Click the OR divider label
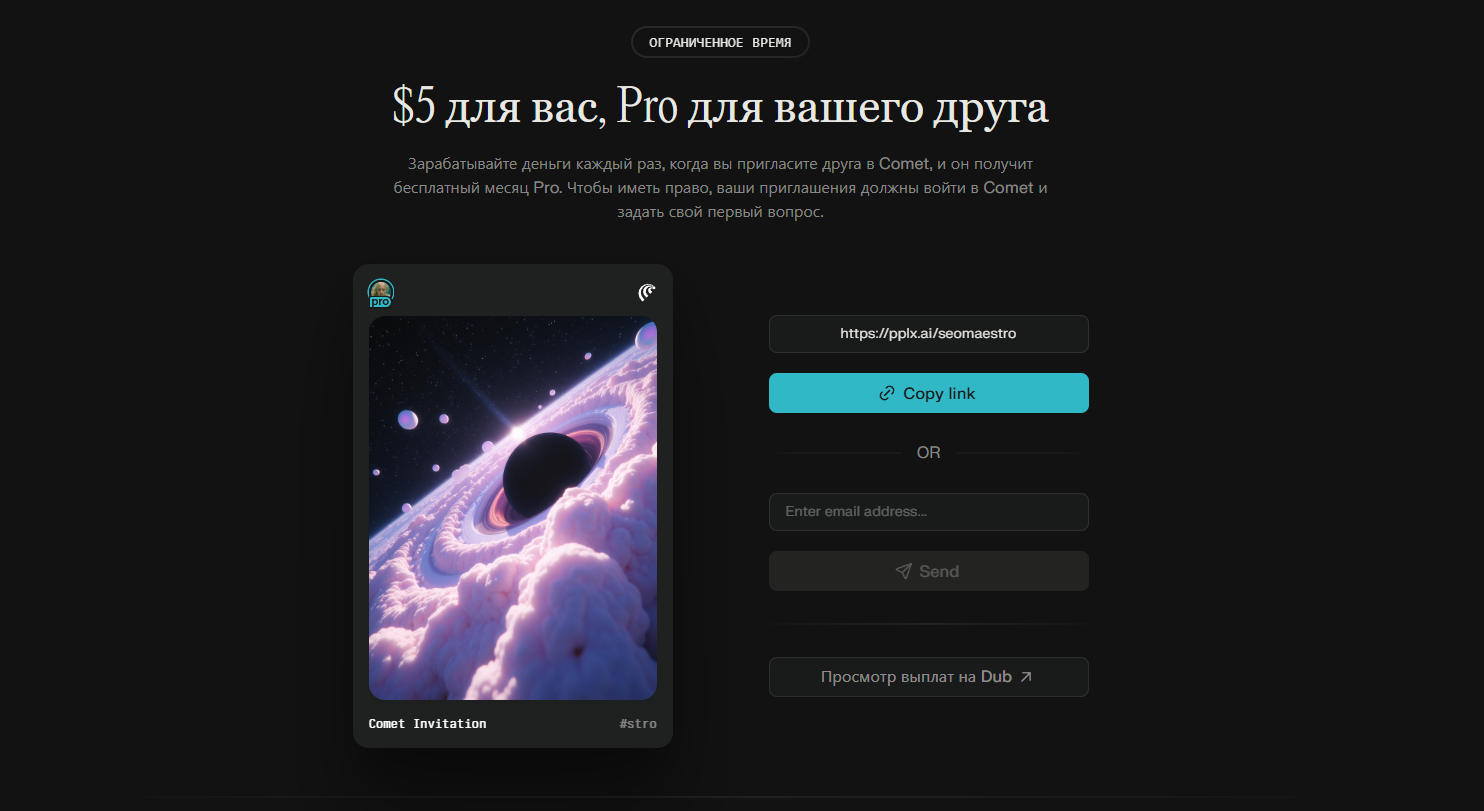1484x811 pixels. [x=928, y=453]
